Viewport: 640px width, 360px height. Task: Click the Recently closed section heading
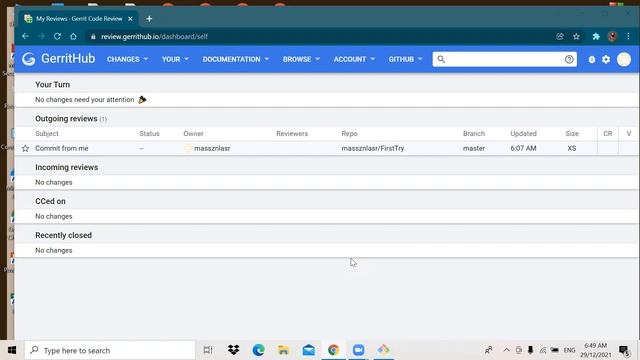(63, 236)
